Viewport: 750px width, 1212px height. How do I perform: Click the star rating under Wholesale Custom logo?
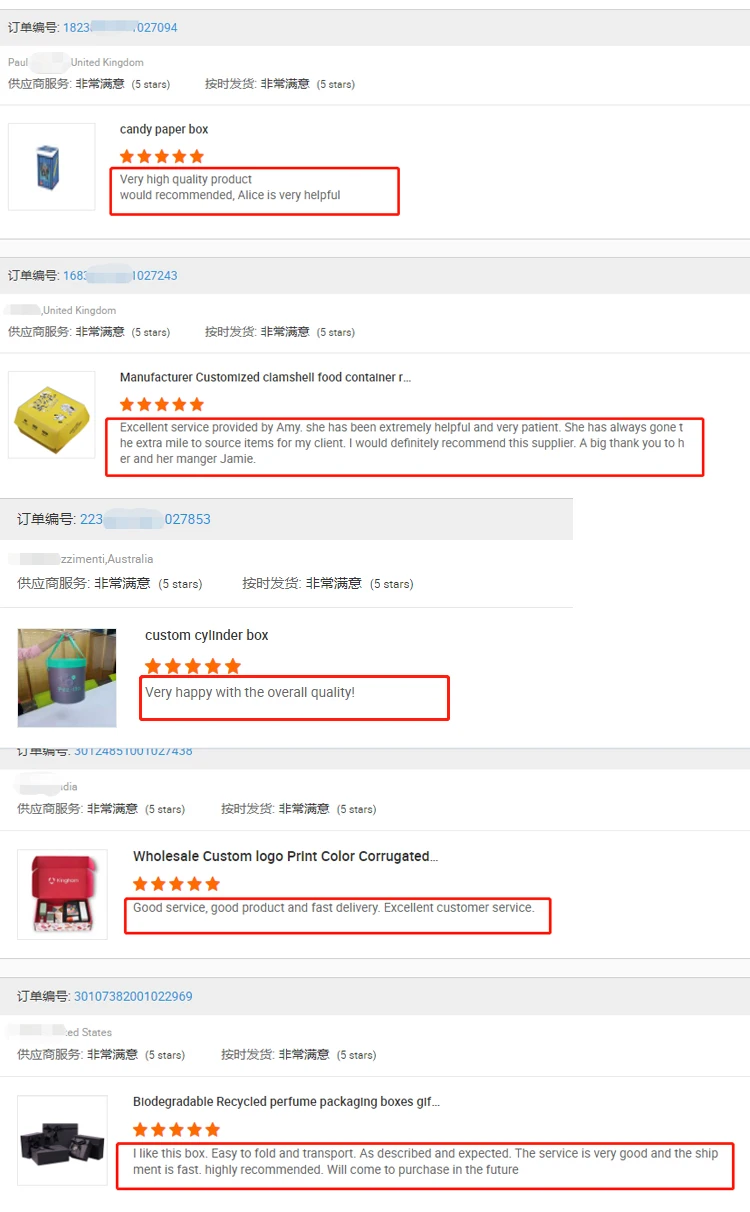tap(176, 884)
